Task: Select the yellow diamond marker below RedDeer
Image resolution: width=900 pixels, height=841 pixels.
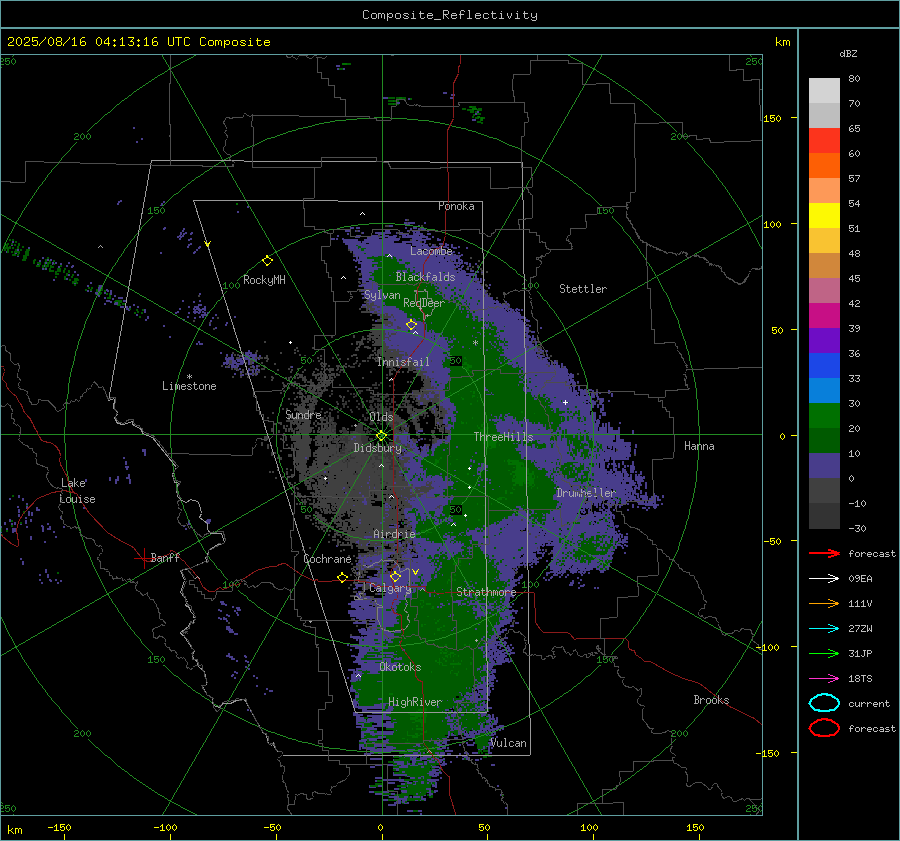Action: pyautogui.click(x=411, y=325)
